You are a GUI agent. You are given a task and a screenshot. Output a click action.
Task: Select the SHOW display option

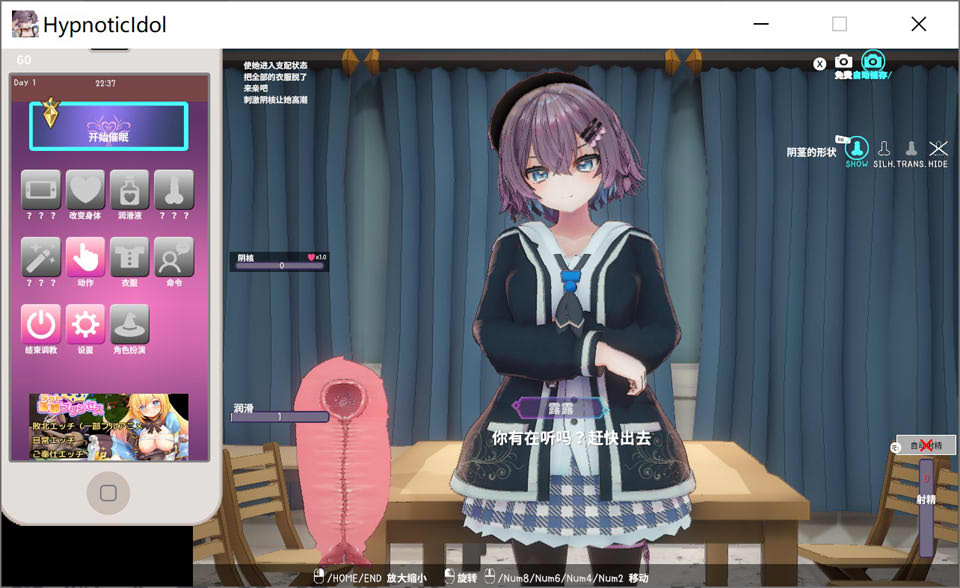(x=857, y=152)
